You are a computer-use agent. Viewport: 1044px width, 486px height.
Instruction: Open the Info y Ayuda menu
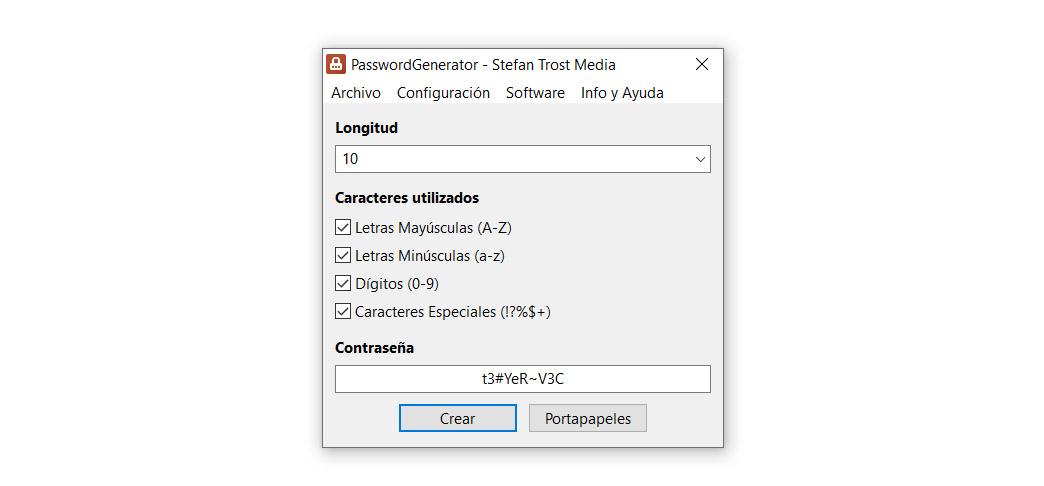(622, 92)
